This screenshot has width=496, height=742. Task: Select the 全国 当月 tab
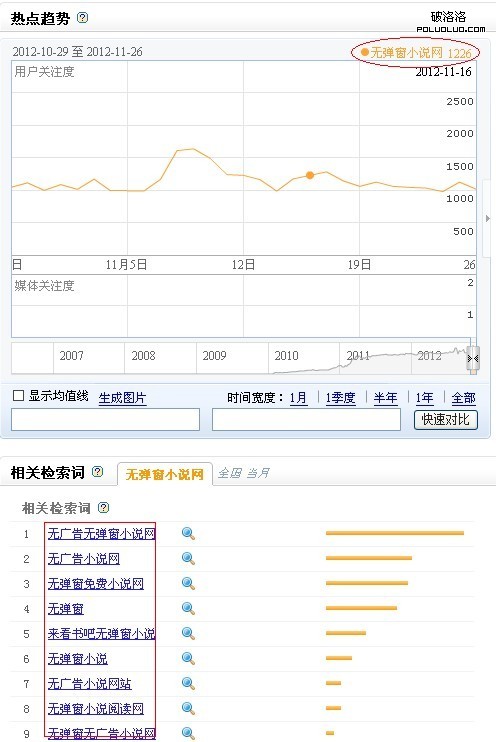pos(244,473)
